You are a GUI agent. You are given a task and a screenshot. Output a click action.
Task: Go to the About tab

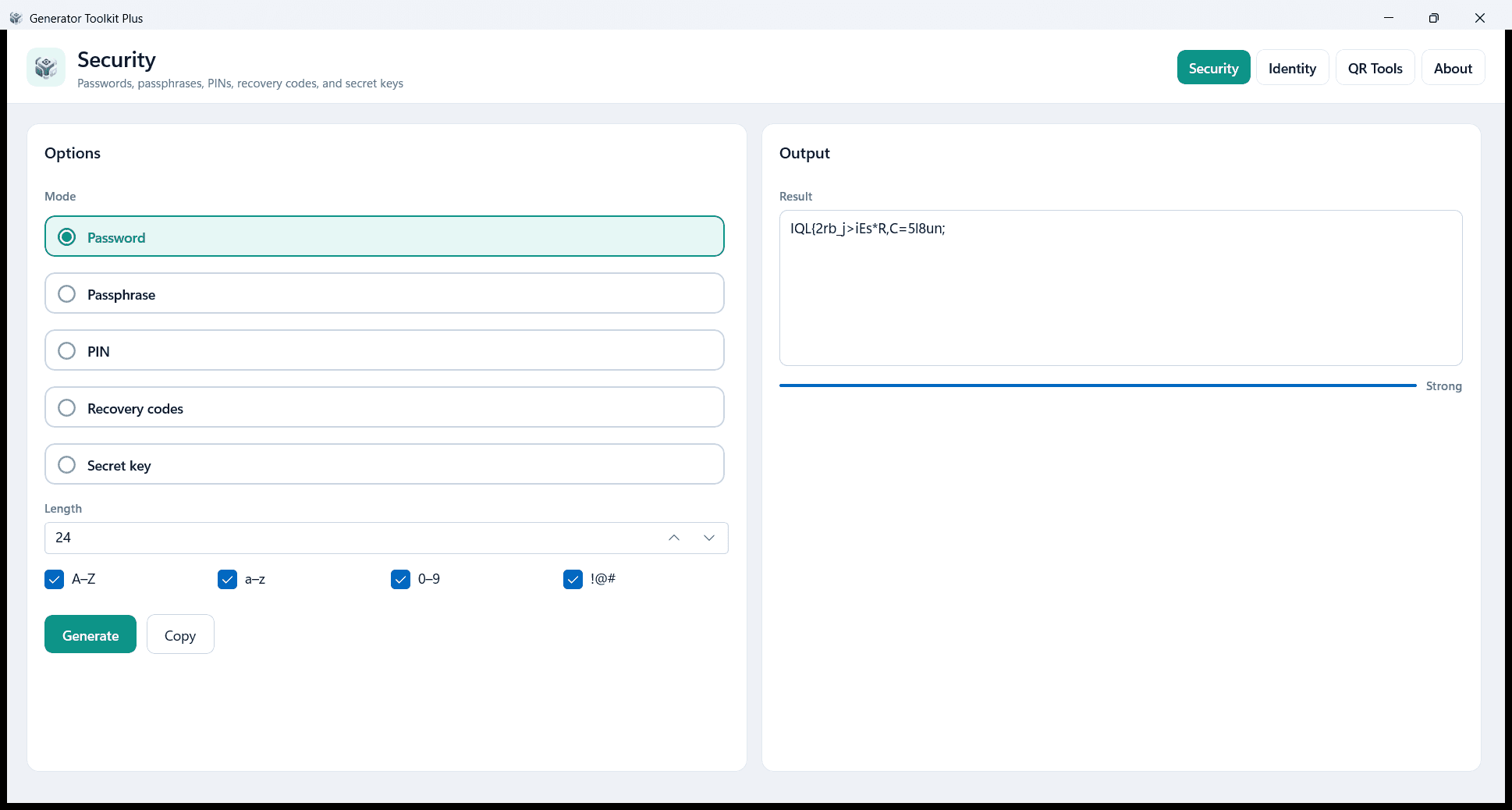click(x=1453, y=68)
